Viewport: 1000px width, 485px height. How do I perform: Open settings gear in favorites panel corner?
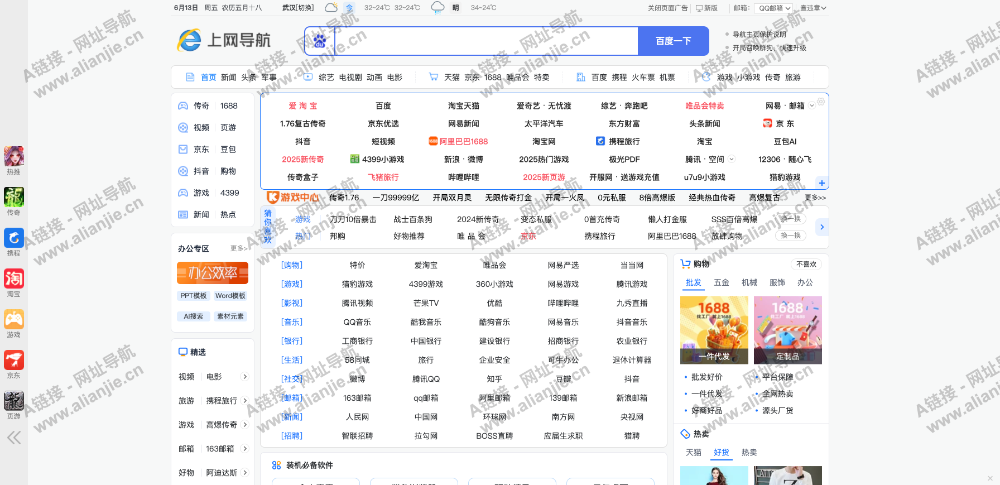click(x=821, y=101)
